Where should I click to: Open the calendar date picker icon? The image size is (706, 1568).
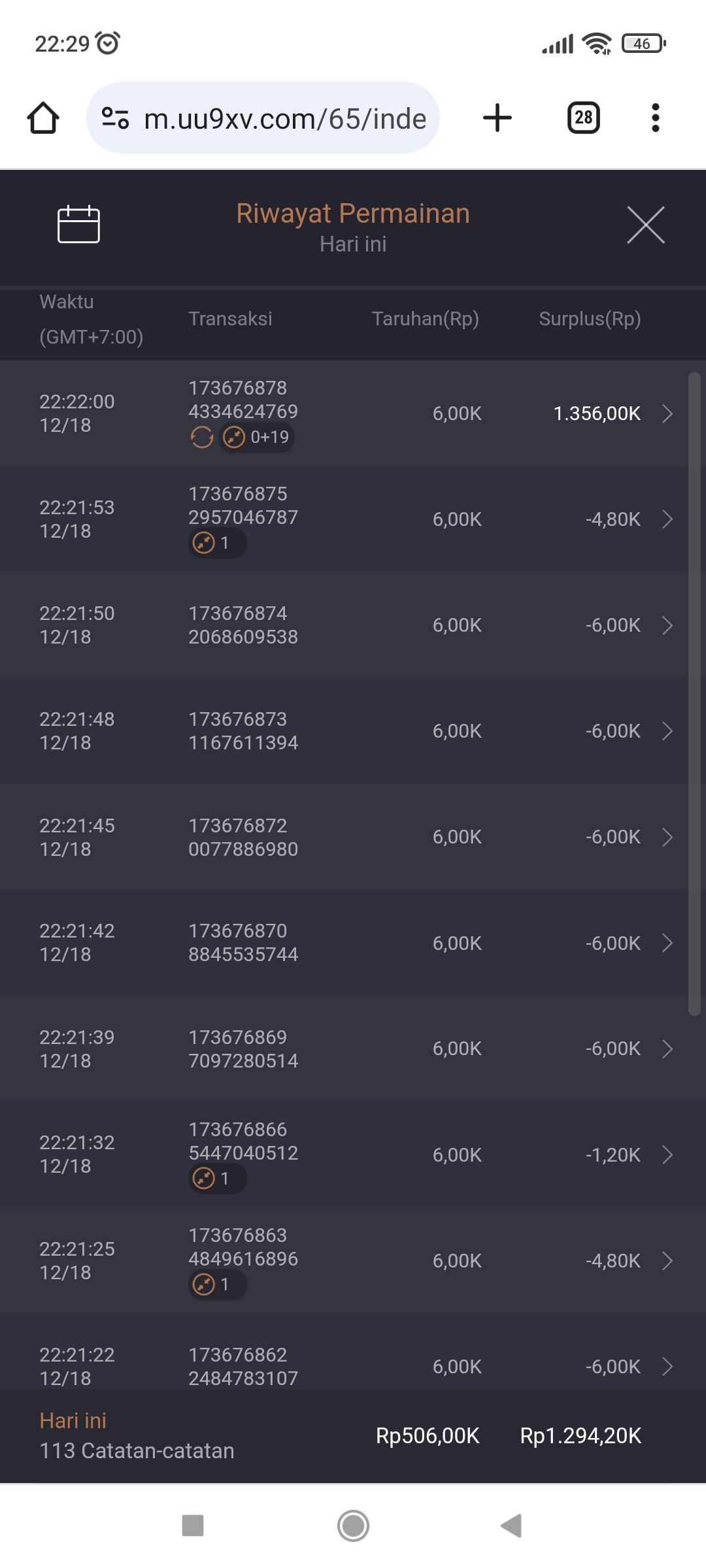point(78,224)
